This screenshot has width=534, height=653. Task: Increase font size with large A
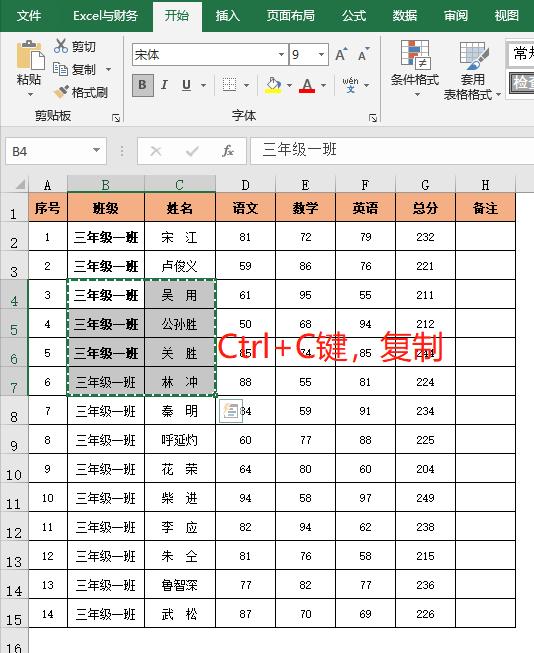pyautogui.click(x=341, y=55)
